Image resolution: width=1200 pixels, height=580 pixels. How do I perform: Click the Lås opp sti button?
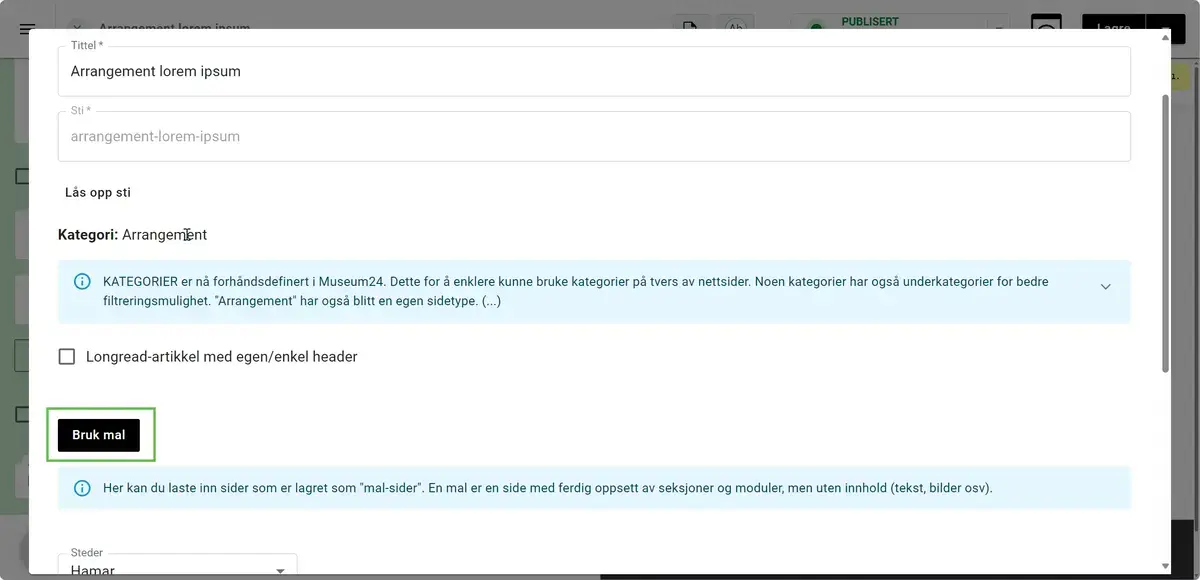[98, 193]
